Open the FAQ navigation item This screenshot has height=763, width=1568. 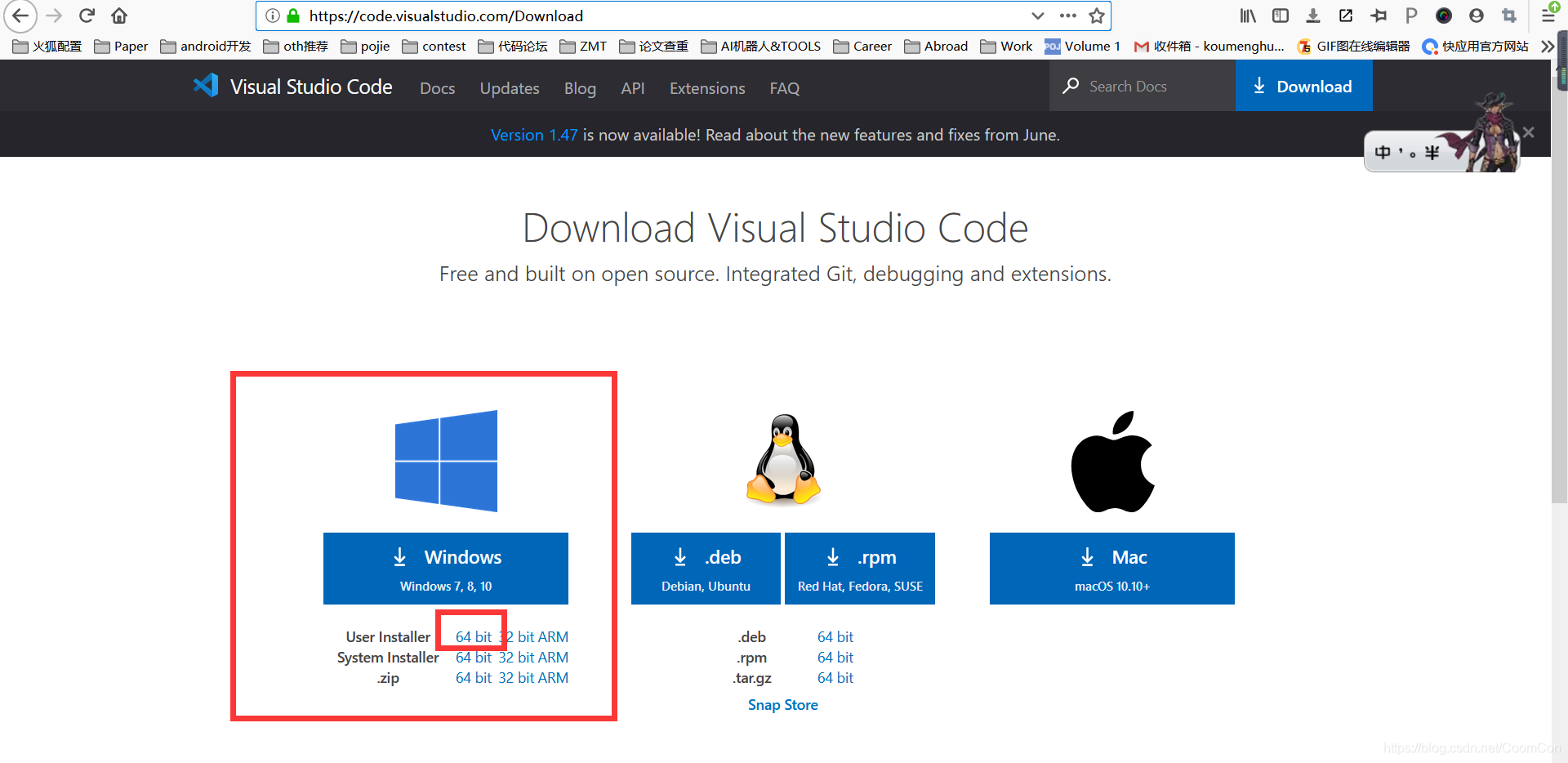[x=785, y=88]
